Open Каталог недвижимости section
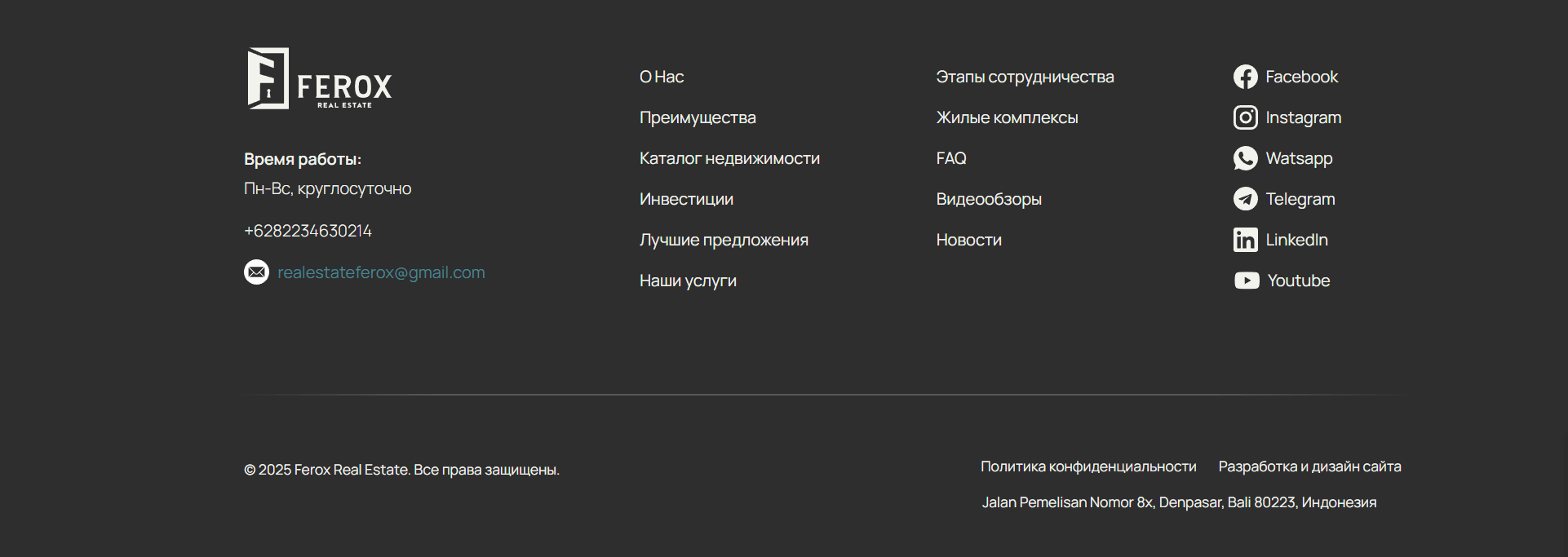Viewport: 1568px width, 557px height. (729, 158)
